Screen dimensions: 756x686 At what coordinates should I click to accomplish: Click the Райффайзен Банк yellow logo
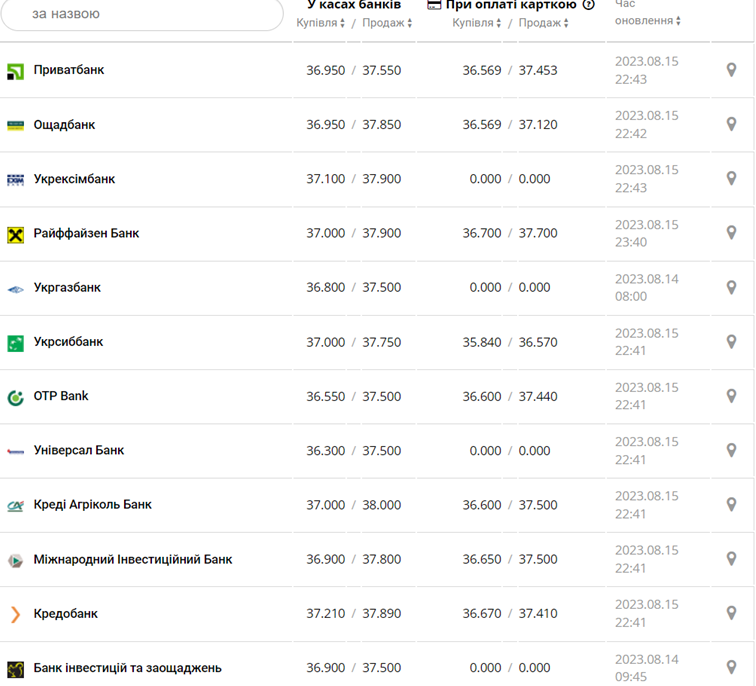pyautogui.click(x=15, y=234)
